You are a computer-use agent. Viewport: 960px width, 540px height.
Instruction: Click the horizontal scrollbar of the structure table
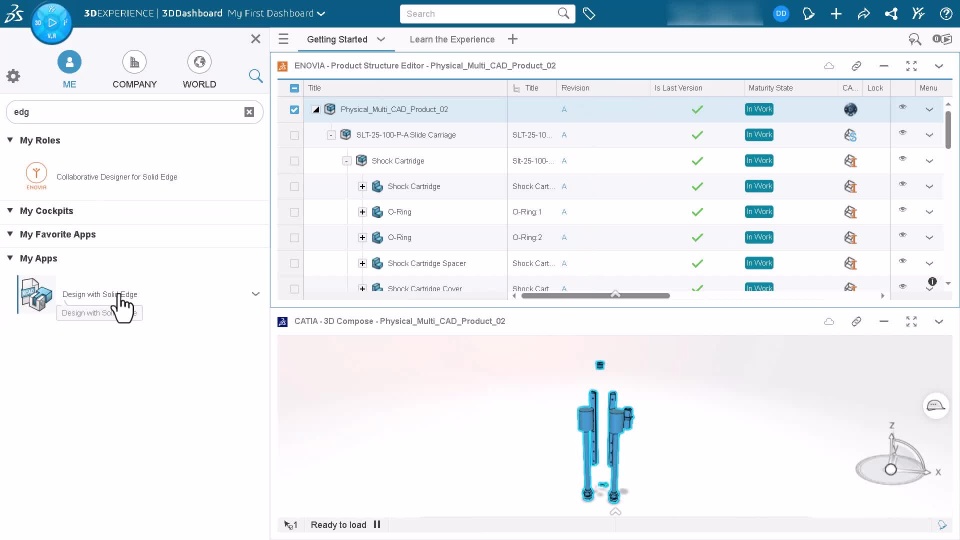pos(596,296)
